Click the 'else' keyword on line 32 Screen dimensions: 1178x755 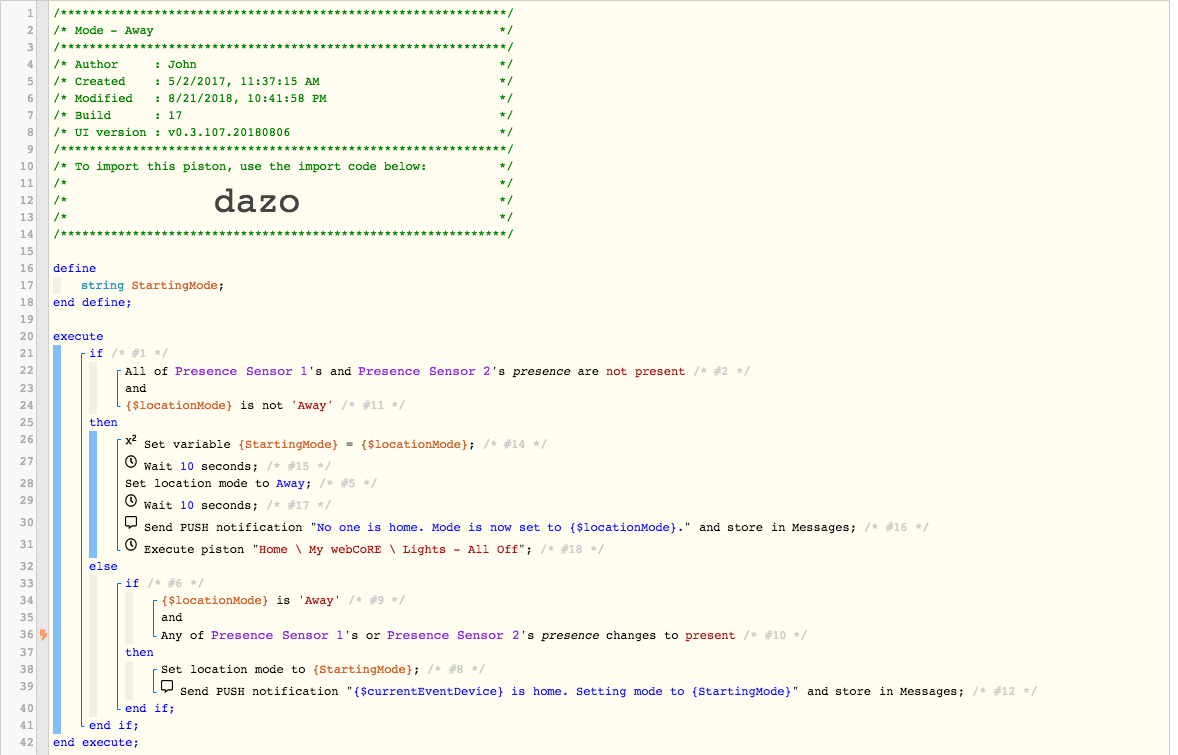click(x=104, y=566)
